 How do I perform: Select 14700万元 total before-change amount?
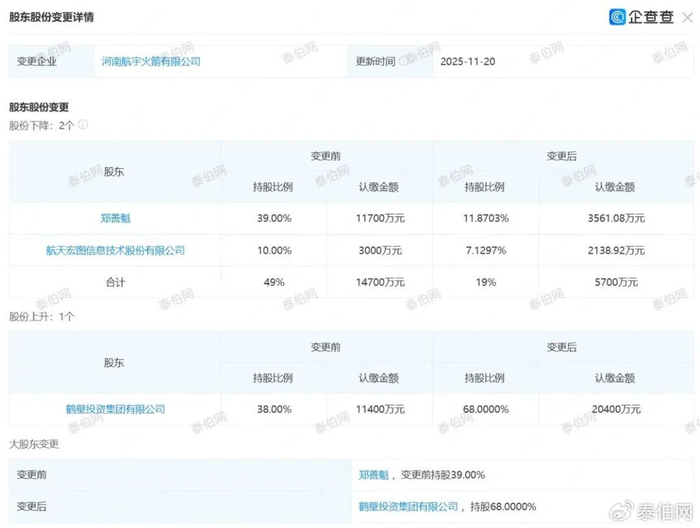coord(380,282)
